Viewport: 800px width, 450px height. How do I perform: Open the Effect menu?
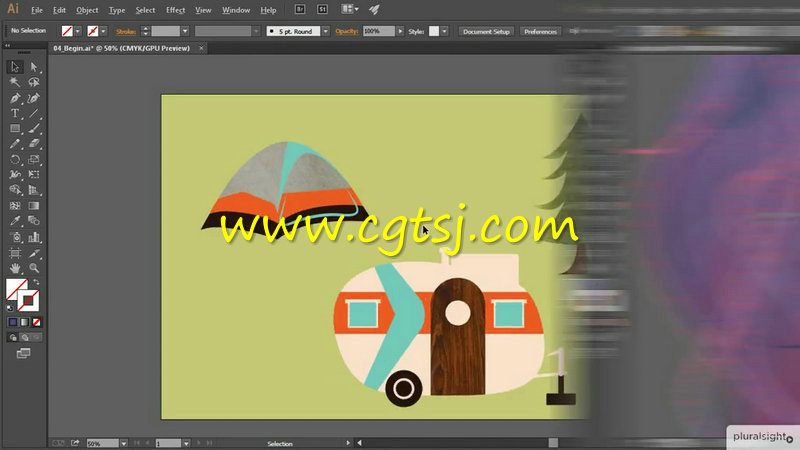(176, 10)
